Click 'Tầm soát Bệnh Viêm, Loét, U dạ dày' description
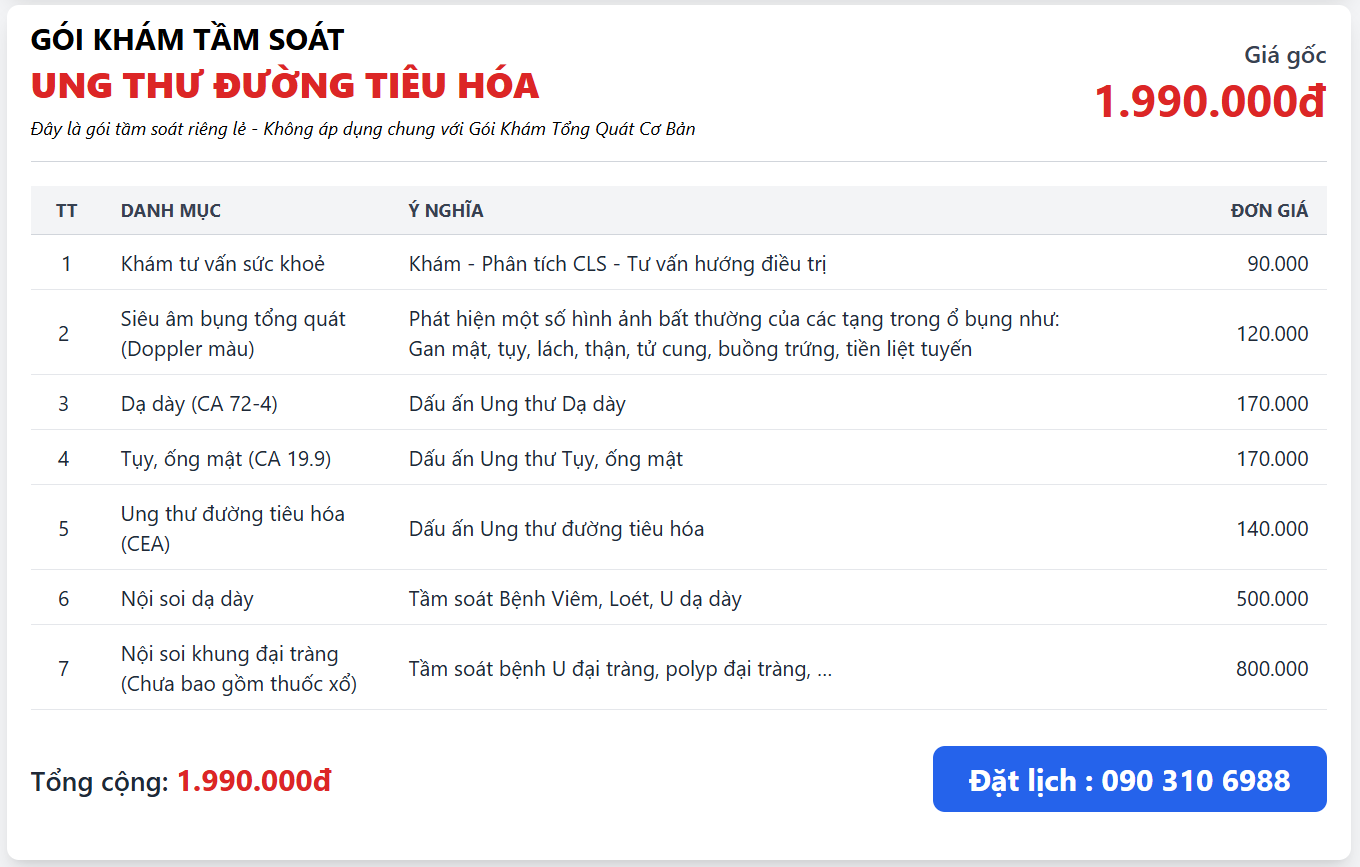The width and height of the screenshot is (1360, 867). click(x=575, y=599)
